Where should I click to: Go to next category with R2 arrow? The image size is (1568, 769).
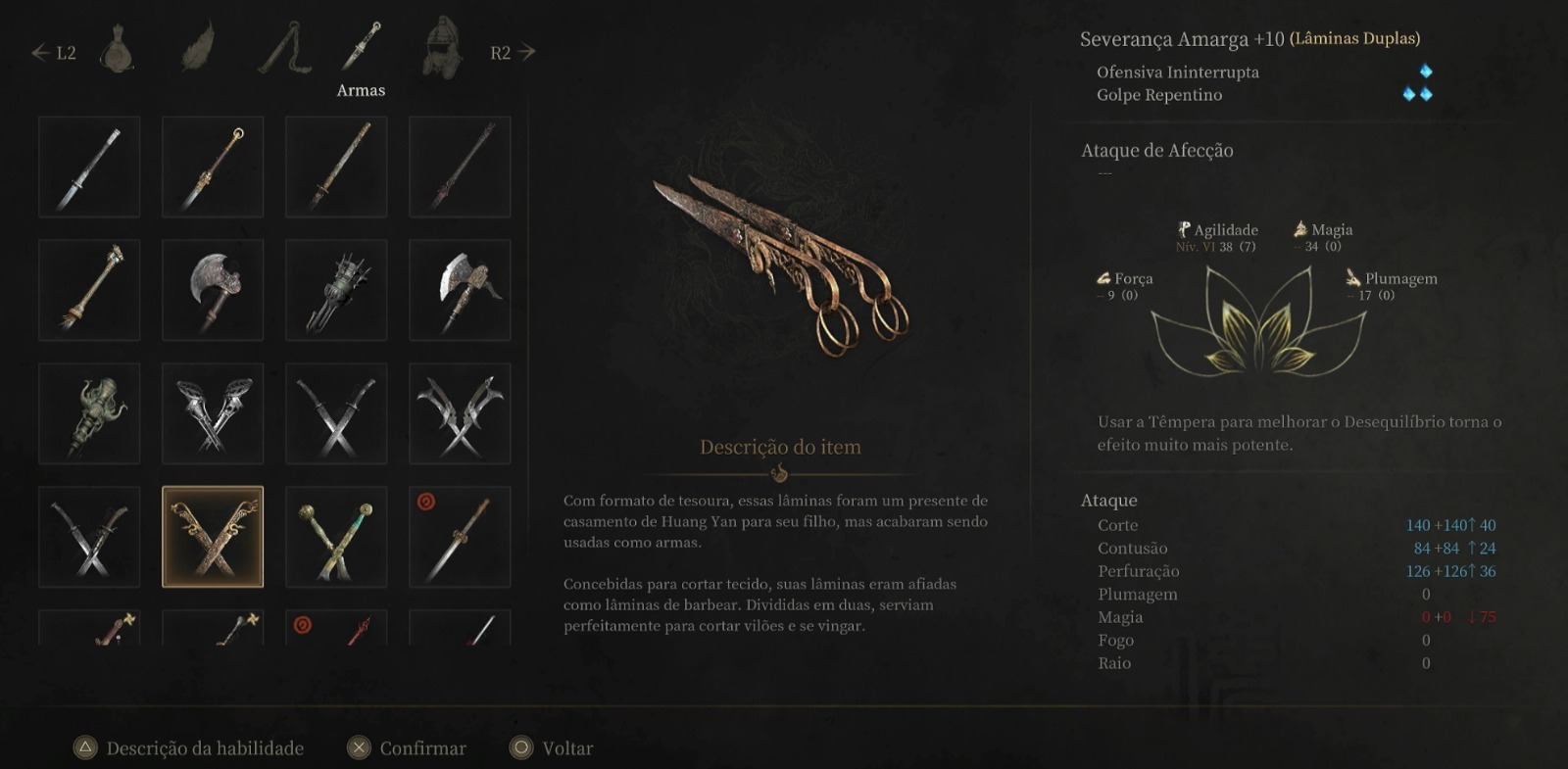pyautogui.click(x=513, y=53)
